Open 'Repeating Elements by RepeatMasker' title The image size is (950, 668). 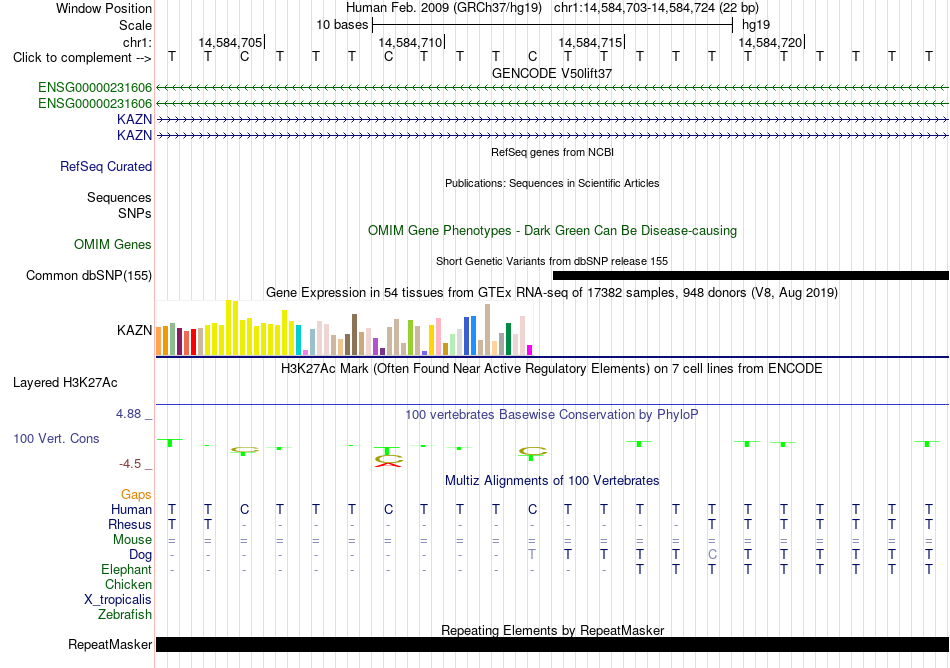click(x=553, y=630)
